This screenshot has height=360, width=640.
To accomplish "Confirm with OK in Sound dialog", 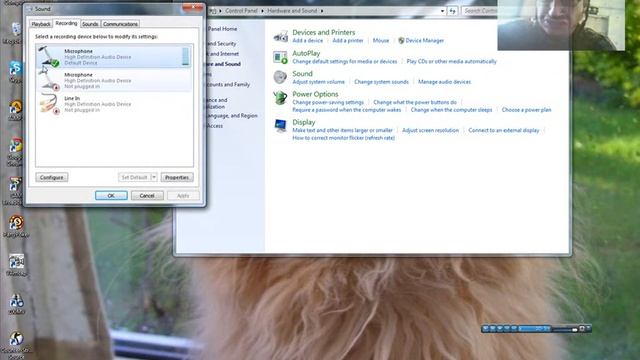I will point(111,196).
